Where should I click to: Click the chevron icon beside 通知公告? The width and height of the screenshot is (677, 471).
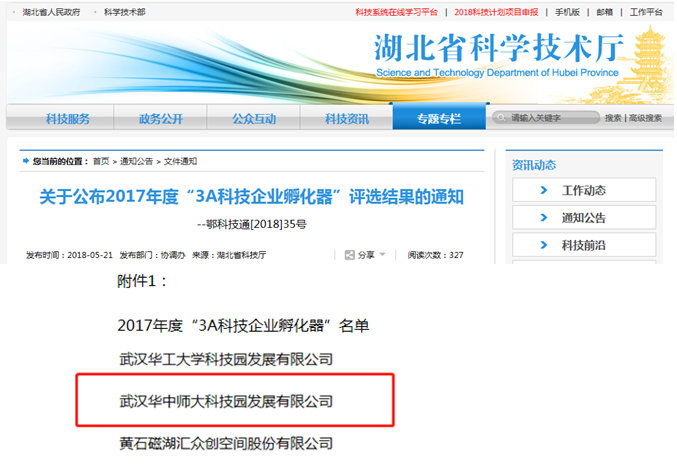pos(543,217)
